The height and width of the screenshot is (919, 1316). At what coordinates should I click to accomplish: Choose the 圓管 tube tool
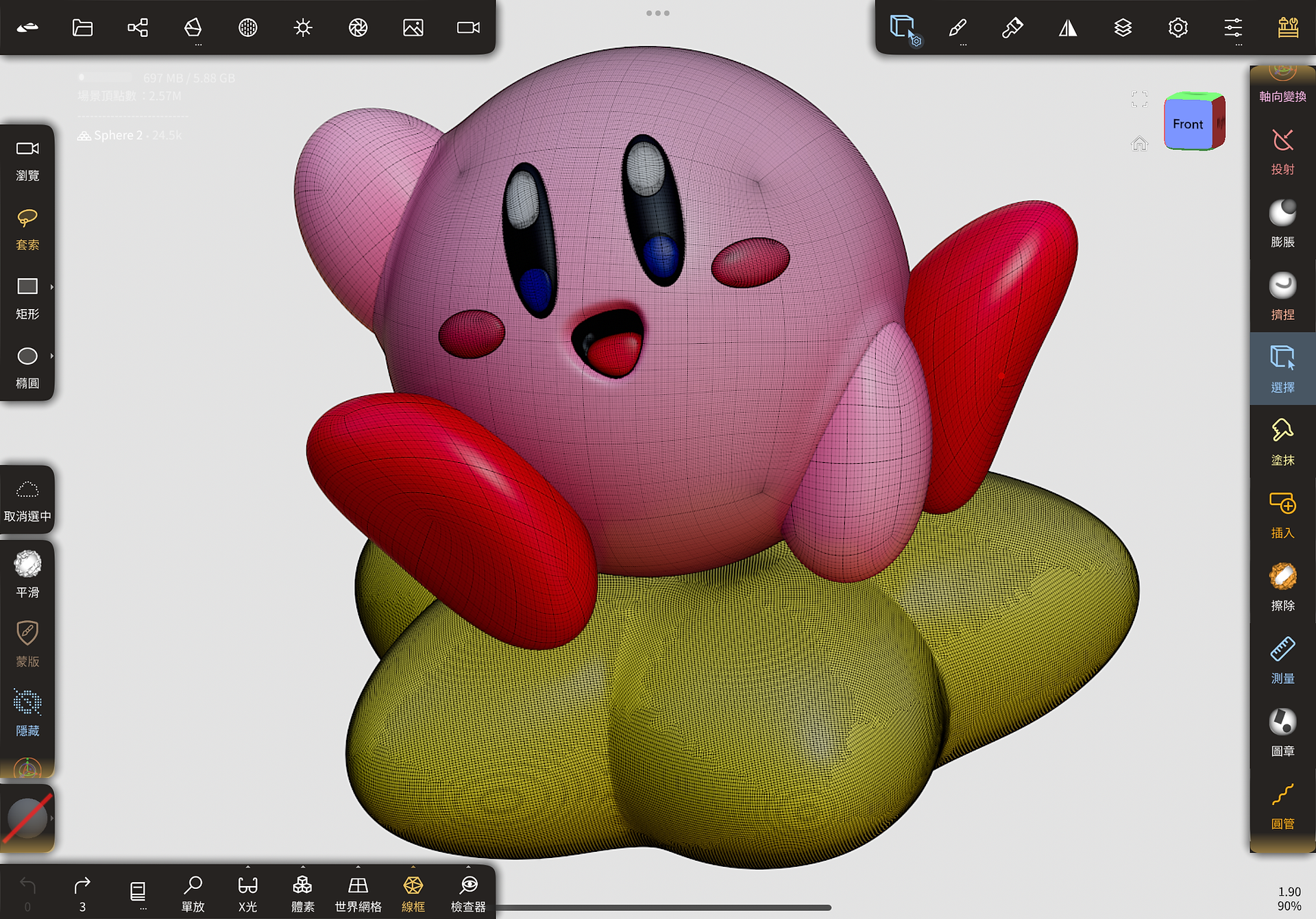[x=1282, y=805]
